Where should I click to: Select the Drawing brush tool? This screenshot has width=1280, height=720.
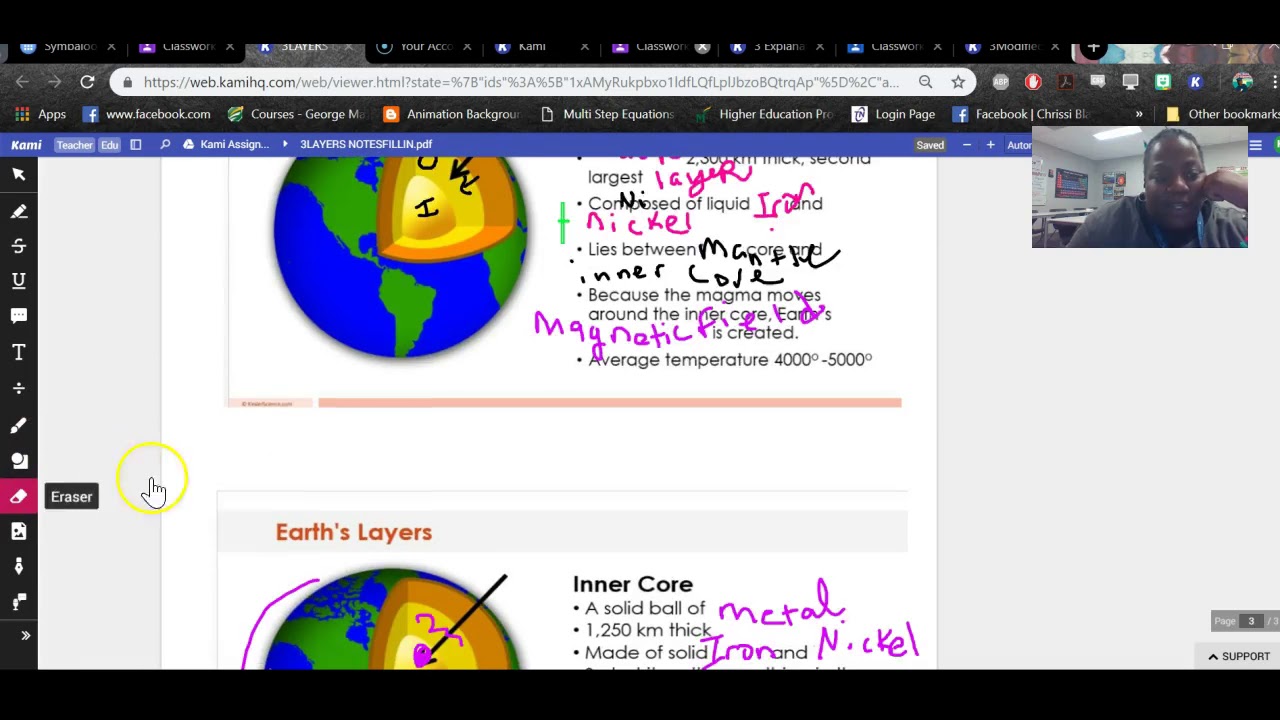[18, 425]
